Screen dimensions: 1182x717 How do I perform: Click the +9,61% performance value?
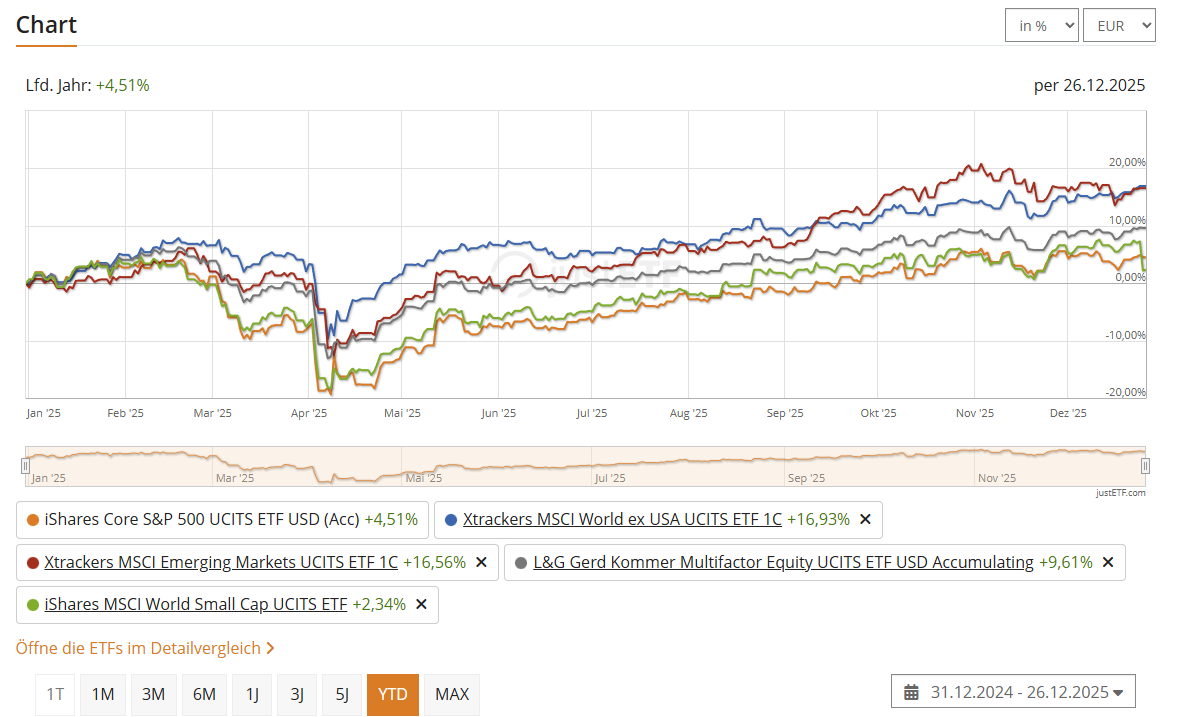(x=1065, y=562)
